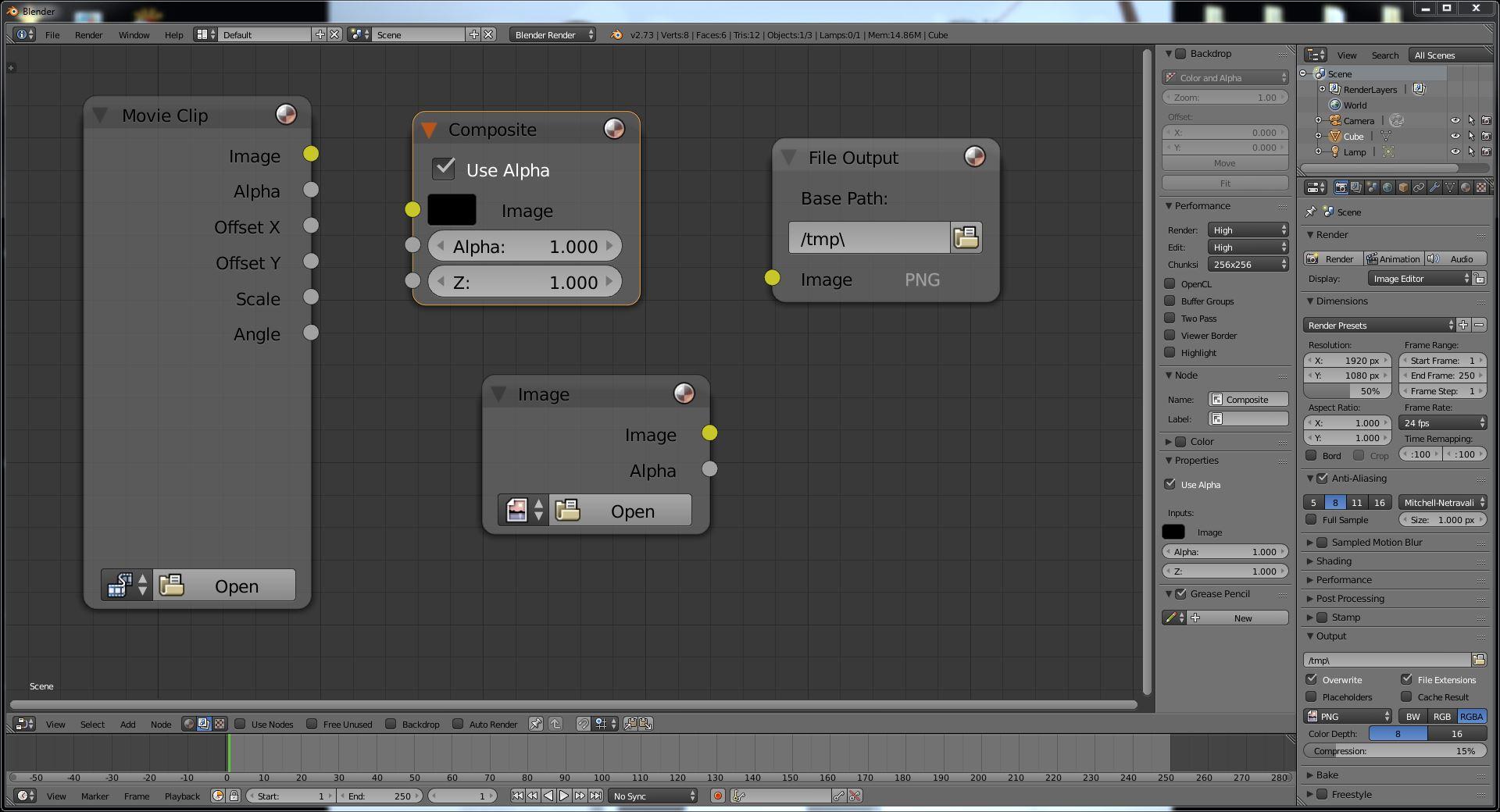Select the Texture node tree type icon
Viewport: 1500px width, 812px height.
(x=220, y=724)
